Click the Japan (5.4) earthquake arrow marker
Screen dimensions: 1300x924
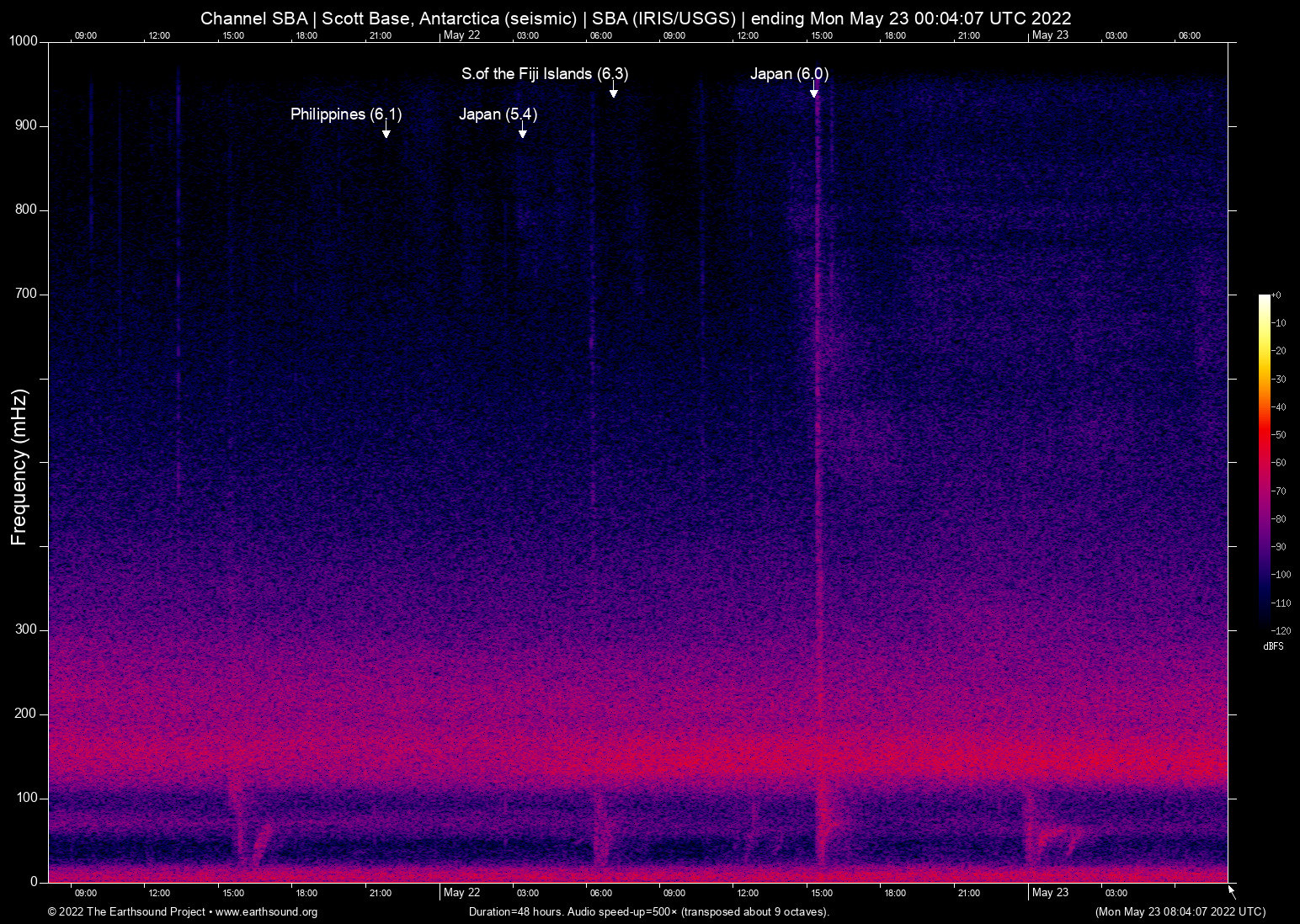[x=523, y=131]
